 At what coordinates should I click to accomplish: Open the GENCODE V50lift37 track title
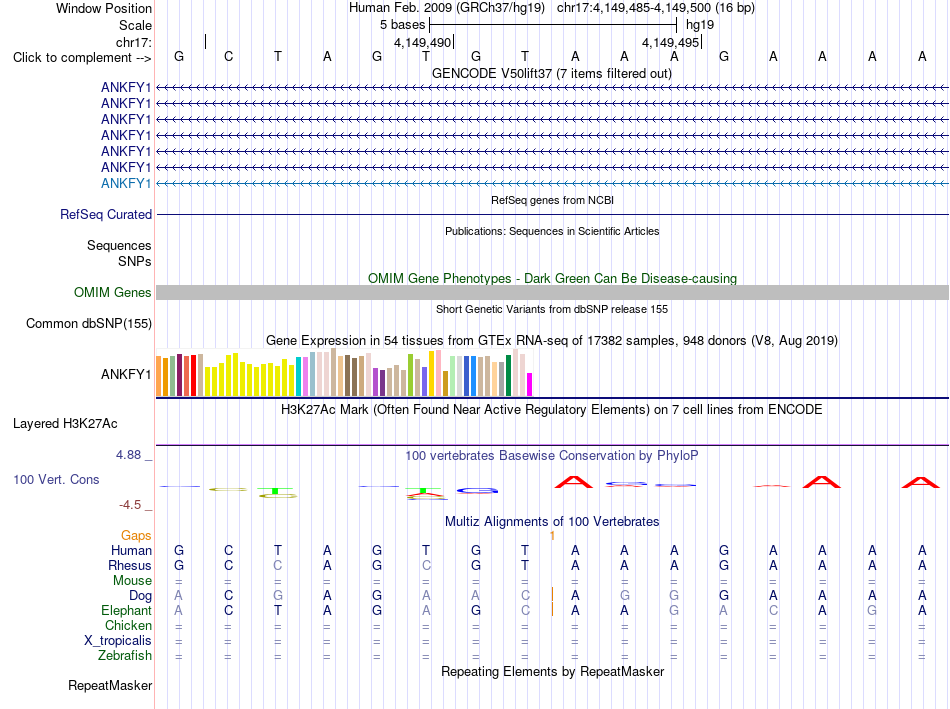(552, 73)
